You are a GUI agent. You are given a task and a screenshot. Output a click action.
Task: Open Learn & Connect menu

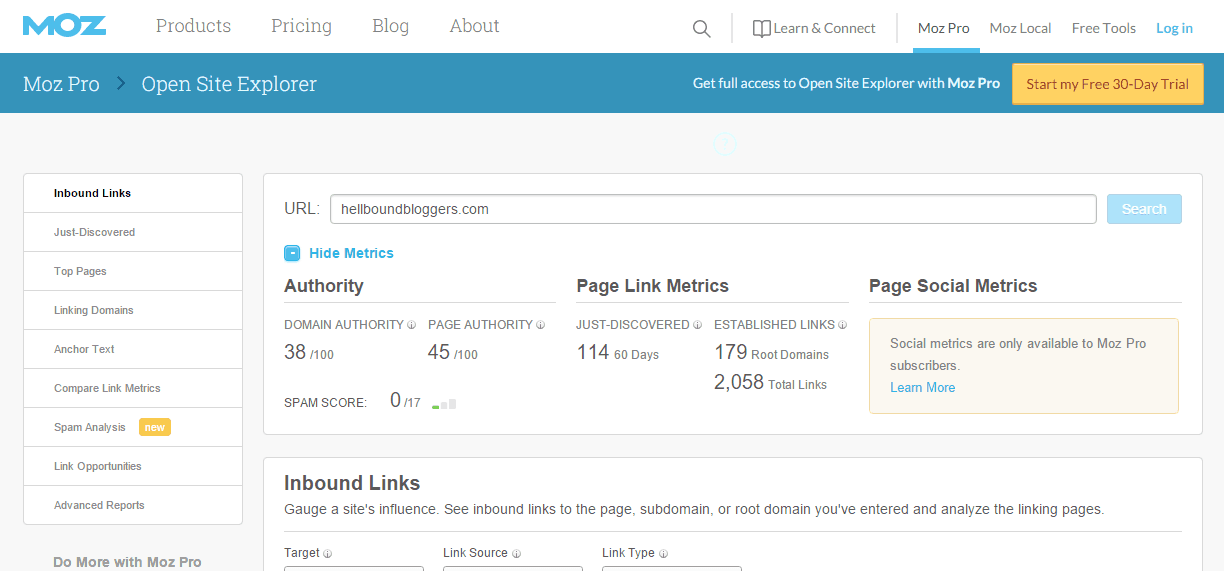(814, 28)
